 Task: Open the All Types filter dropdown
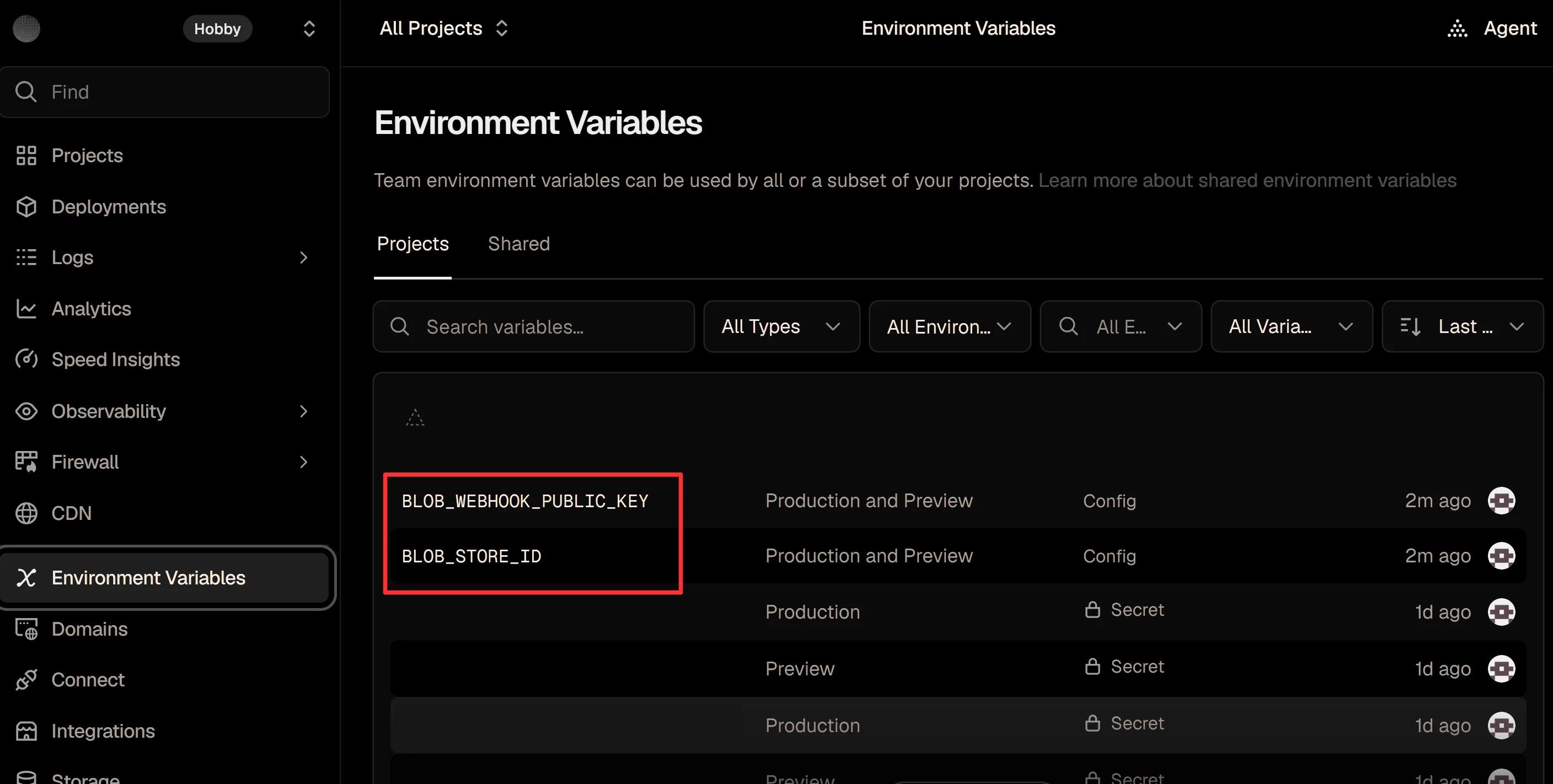pos(781,326)
